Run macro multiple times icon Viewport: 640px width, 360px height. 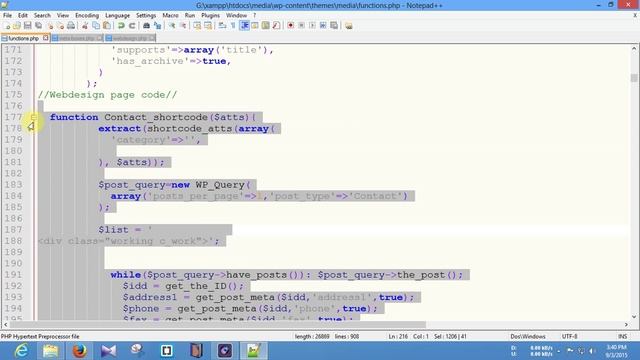click(323, 26)
